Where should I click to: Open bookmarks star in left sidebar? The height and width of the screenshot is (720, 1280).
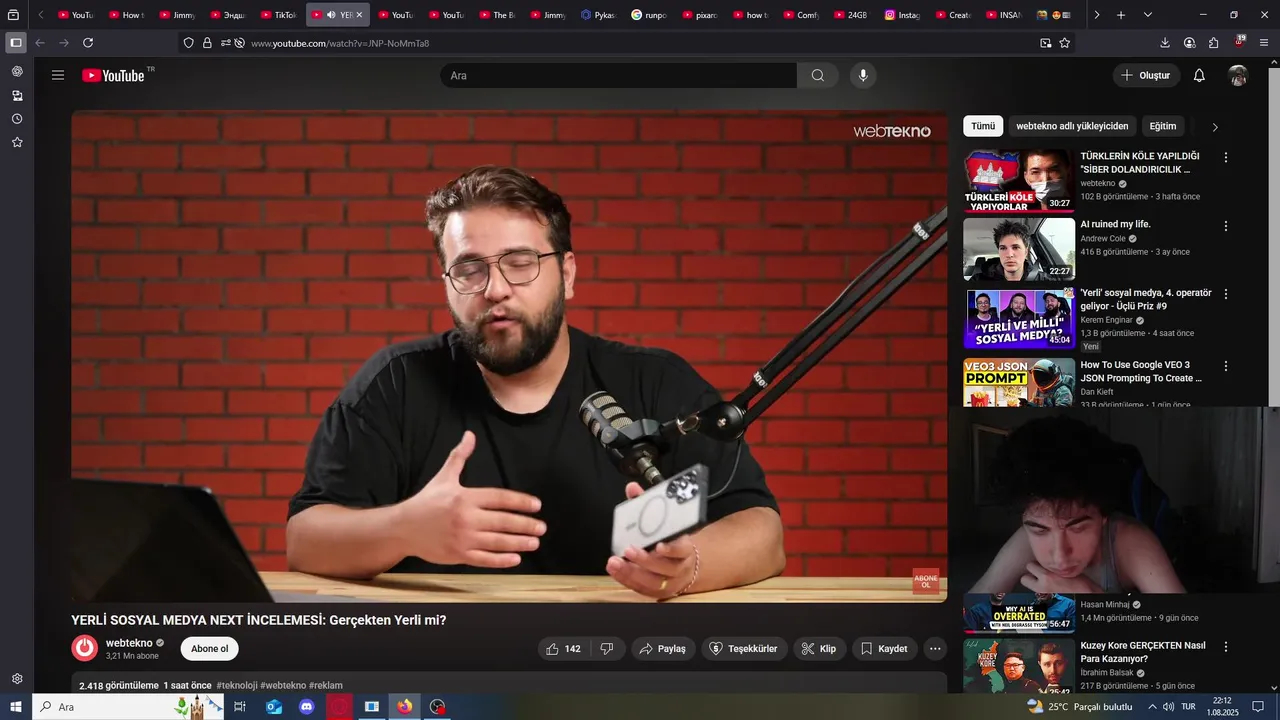click(x=17, y=142)
